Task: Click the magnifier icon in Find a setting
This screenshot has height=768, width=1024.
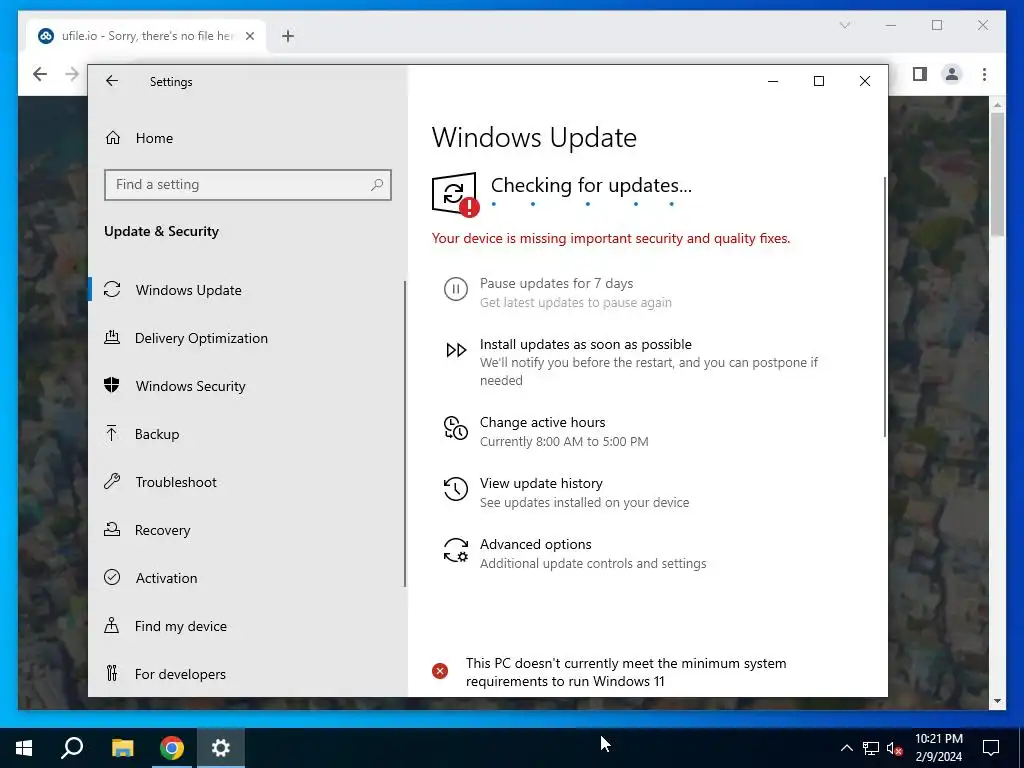Action: pos(377,185)
